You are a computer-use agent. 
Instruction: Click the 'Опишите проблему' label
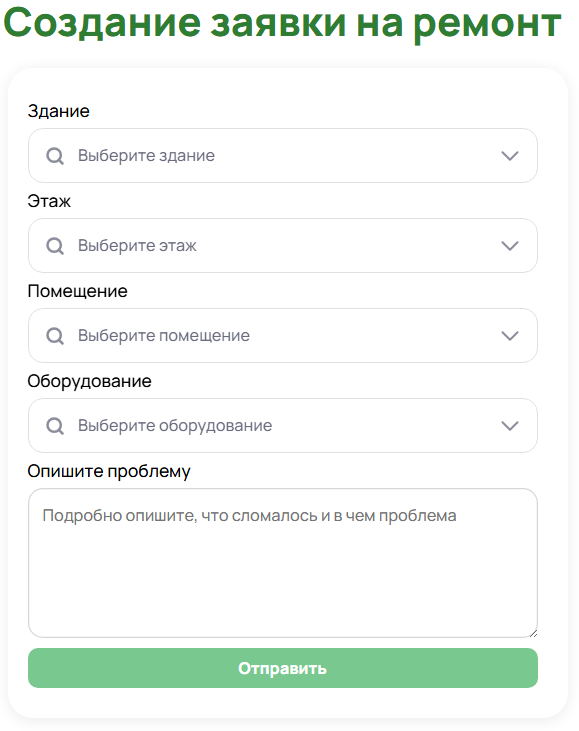109,471
